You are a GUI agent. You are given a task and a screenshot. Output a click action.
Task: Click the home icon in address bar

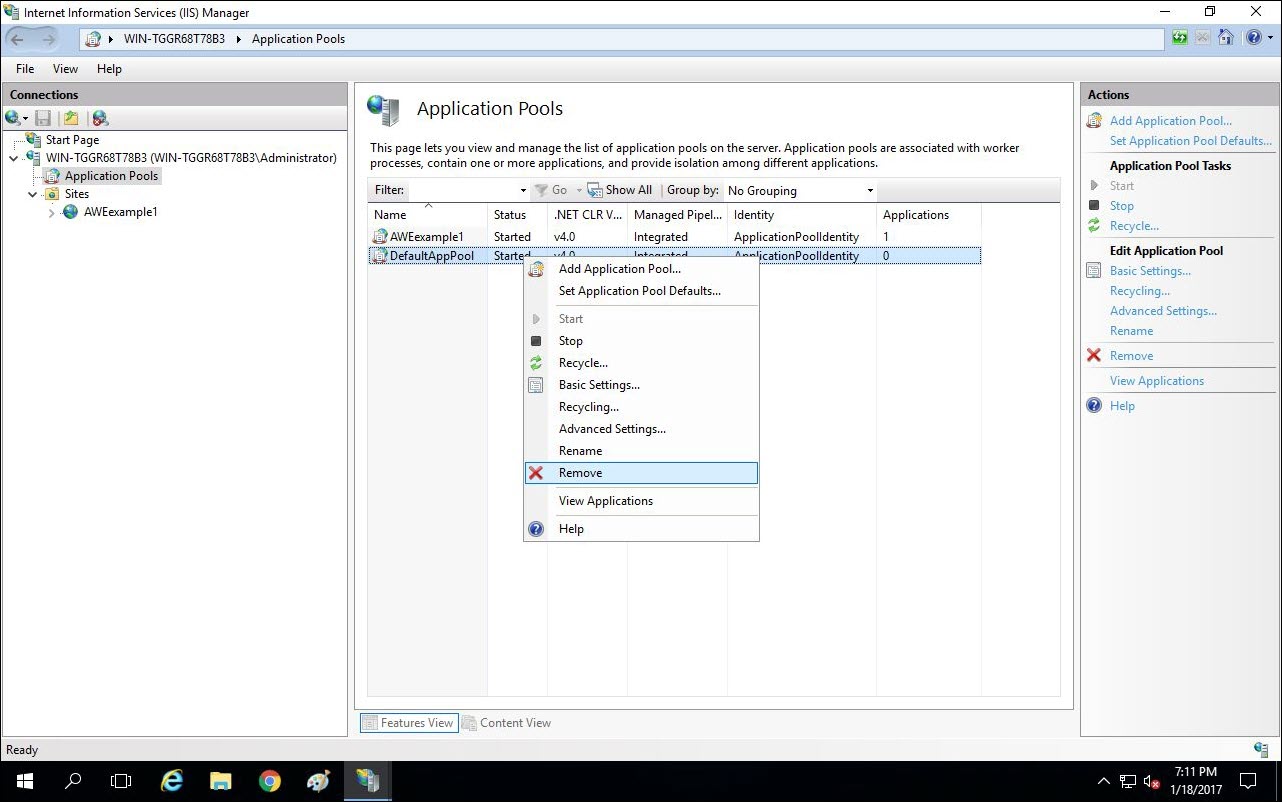[1226, 38]
